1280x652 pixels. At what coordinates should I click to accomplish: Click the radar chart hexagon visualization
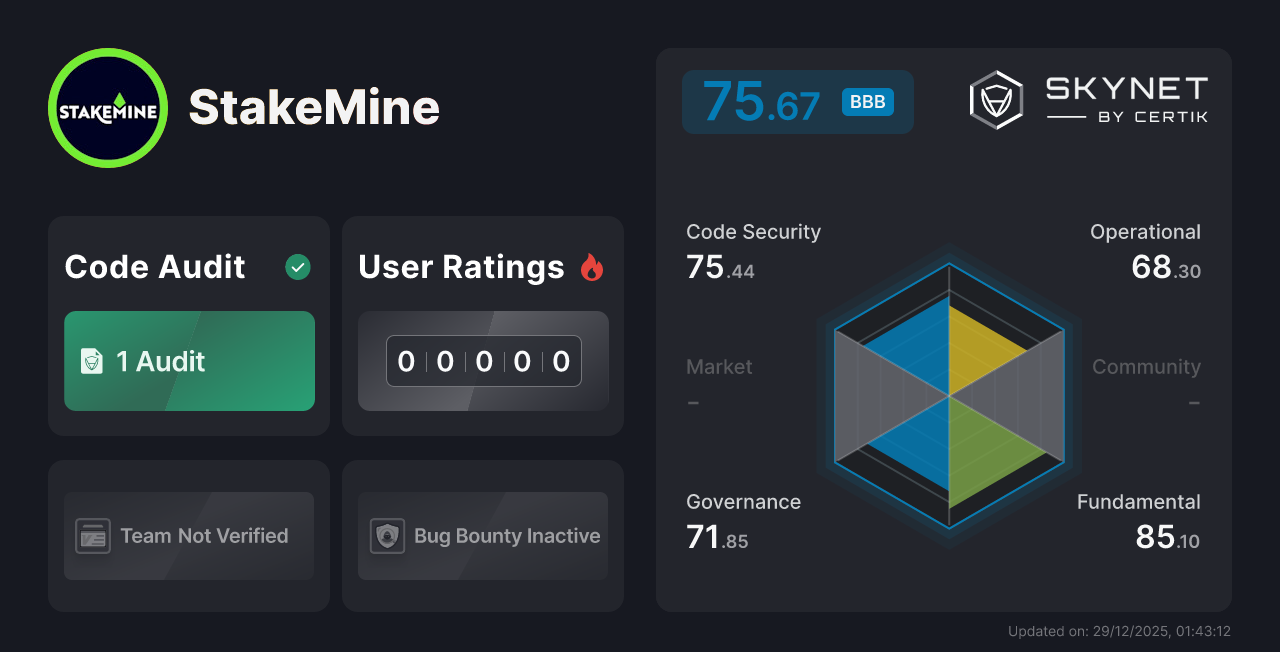pyautogui.click(x=948, y=395)
